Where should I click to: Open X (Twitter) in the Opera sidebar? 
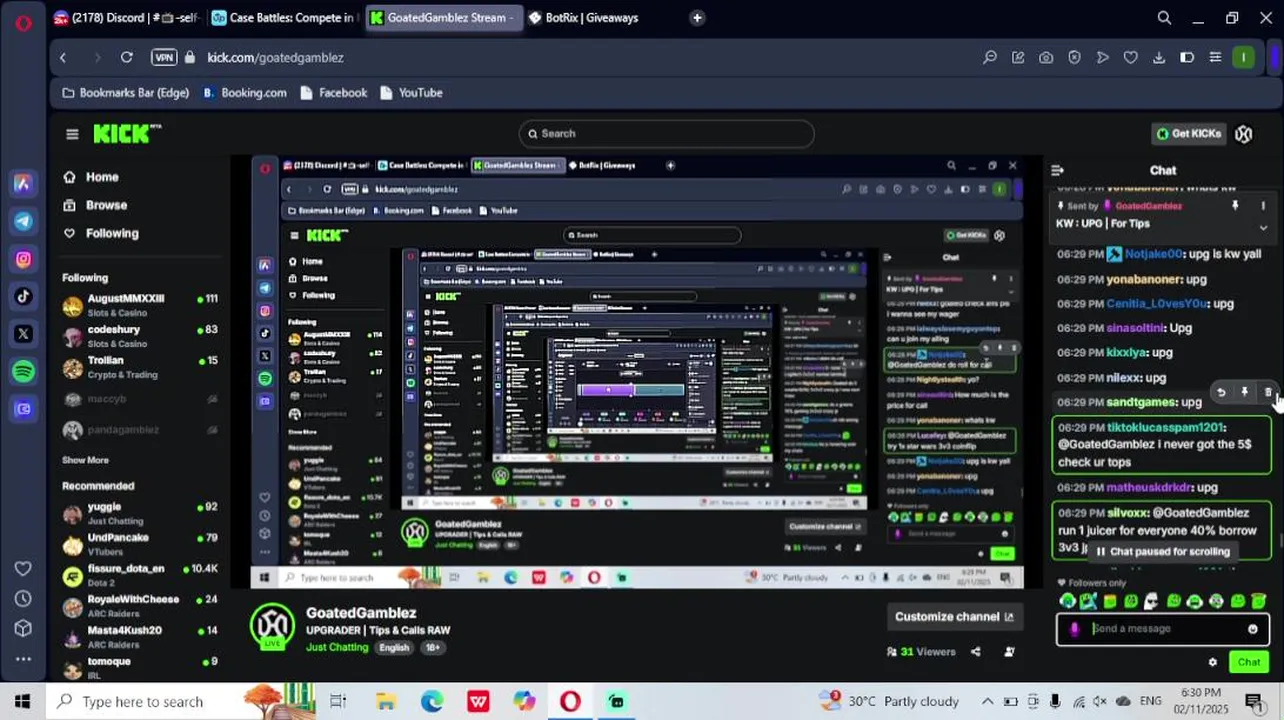coord(23,334)
